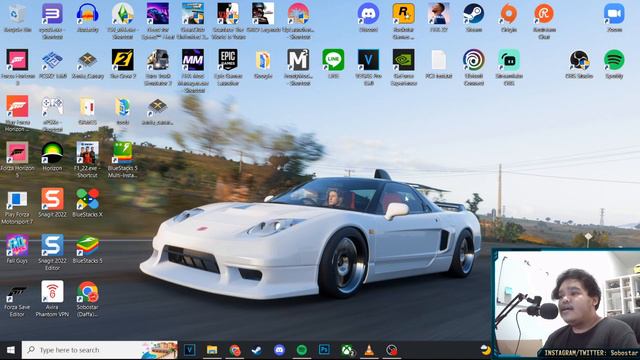Screen dimensions: 640x360
Task: Launch the OBS Studio desktop shortcut
Action: [579, 63]
